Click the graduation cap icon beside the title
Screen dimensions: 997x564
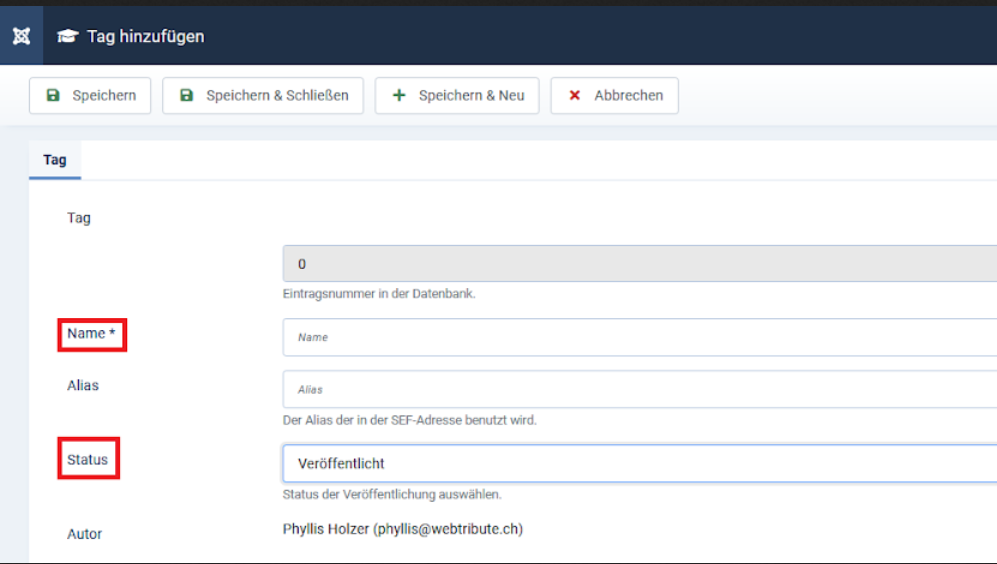click(x=67, y=37)
